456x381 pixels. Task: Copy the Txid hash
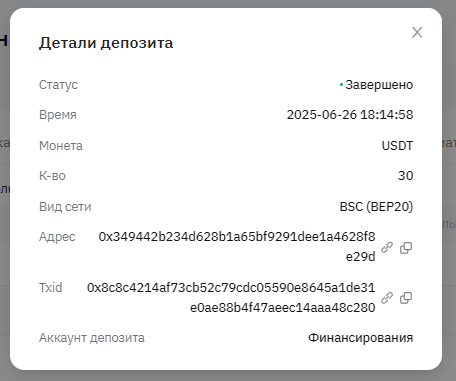tap(406, 298)
